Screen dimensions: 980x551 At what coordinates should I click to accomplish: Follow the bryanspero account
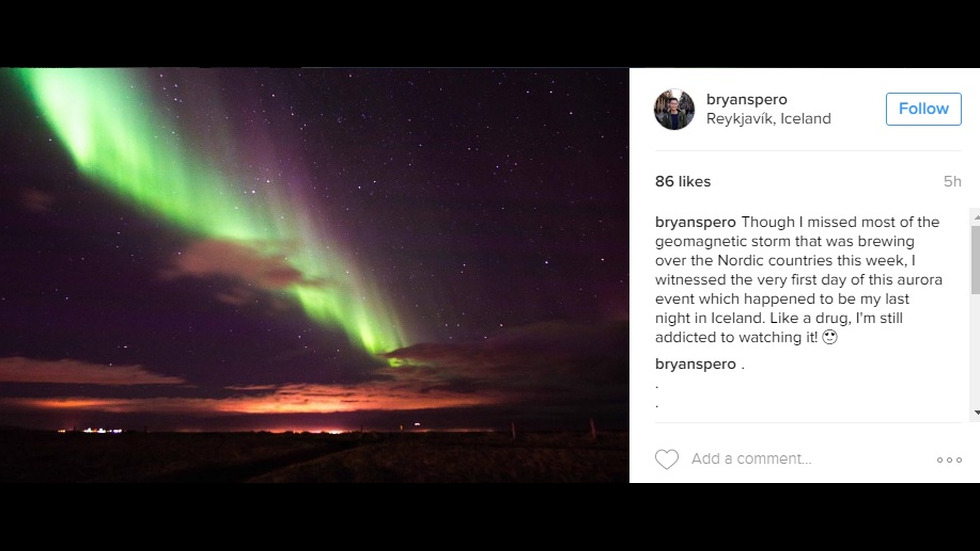click(x=923, y=109)
